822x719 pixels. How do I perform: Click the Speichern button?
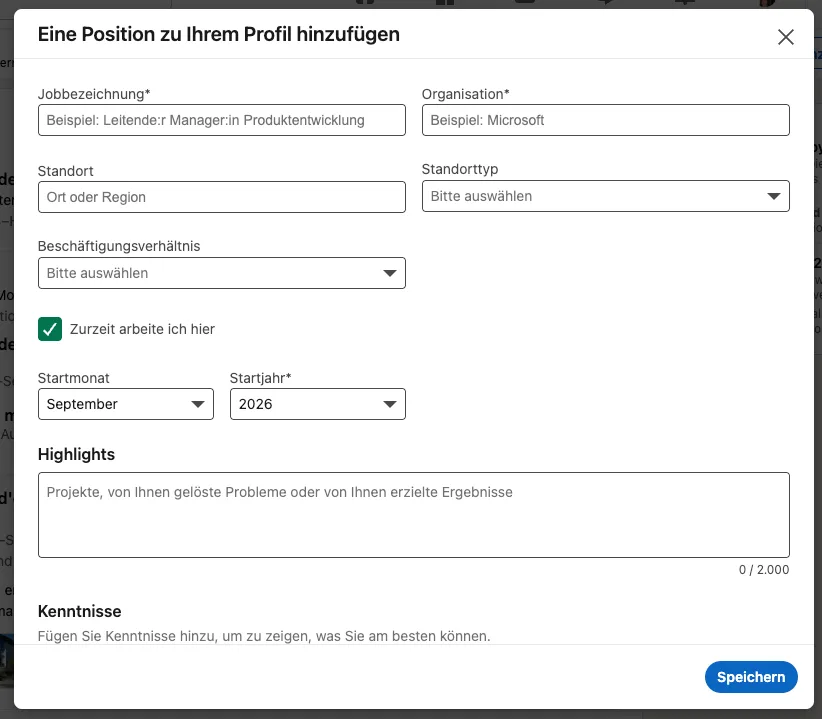tap(751, 677)
